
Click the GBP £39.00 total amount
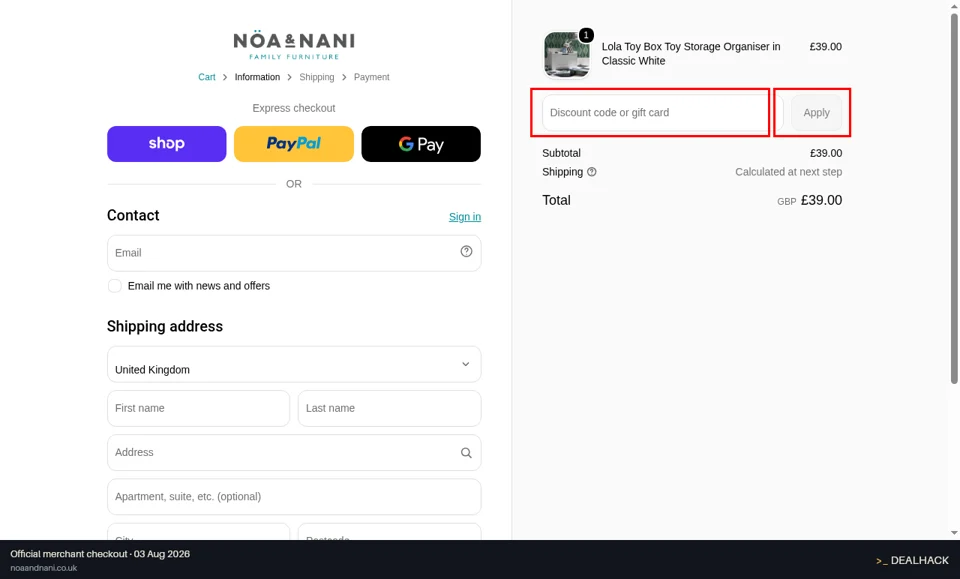tap(809, 201)
